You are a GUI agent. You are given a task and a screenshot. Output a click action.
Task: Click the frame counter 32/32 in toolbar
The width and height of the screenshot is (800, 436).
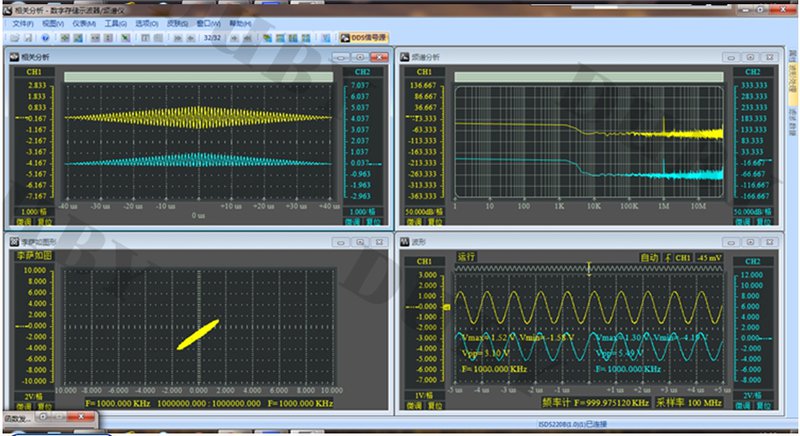coord(212,38)
